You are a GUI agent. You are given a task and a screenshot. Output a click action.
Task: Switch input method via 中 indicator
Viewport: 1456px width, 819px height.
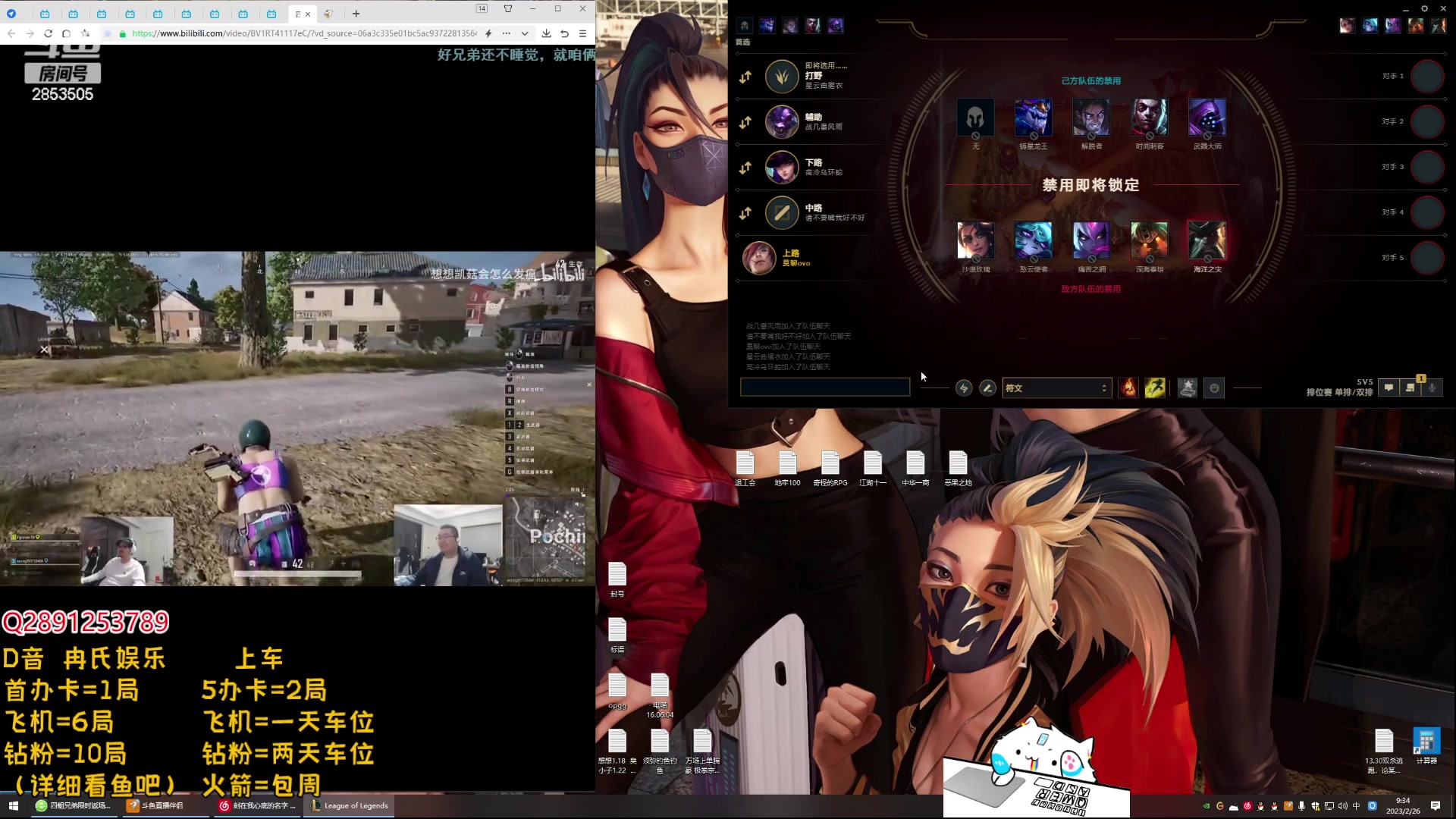coord(1356,806)
